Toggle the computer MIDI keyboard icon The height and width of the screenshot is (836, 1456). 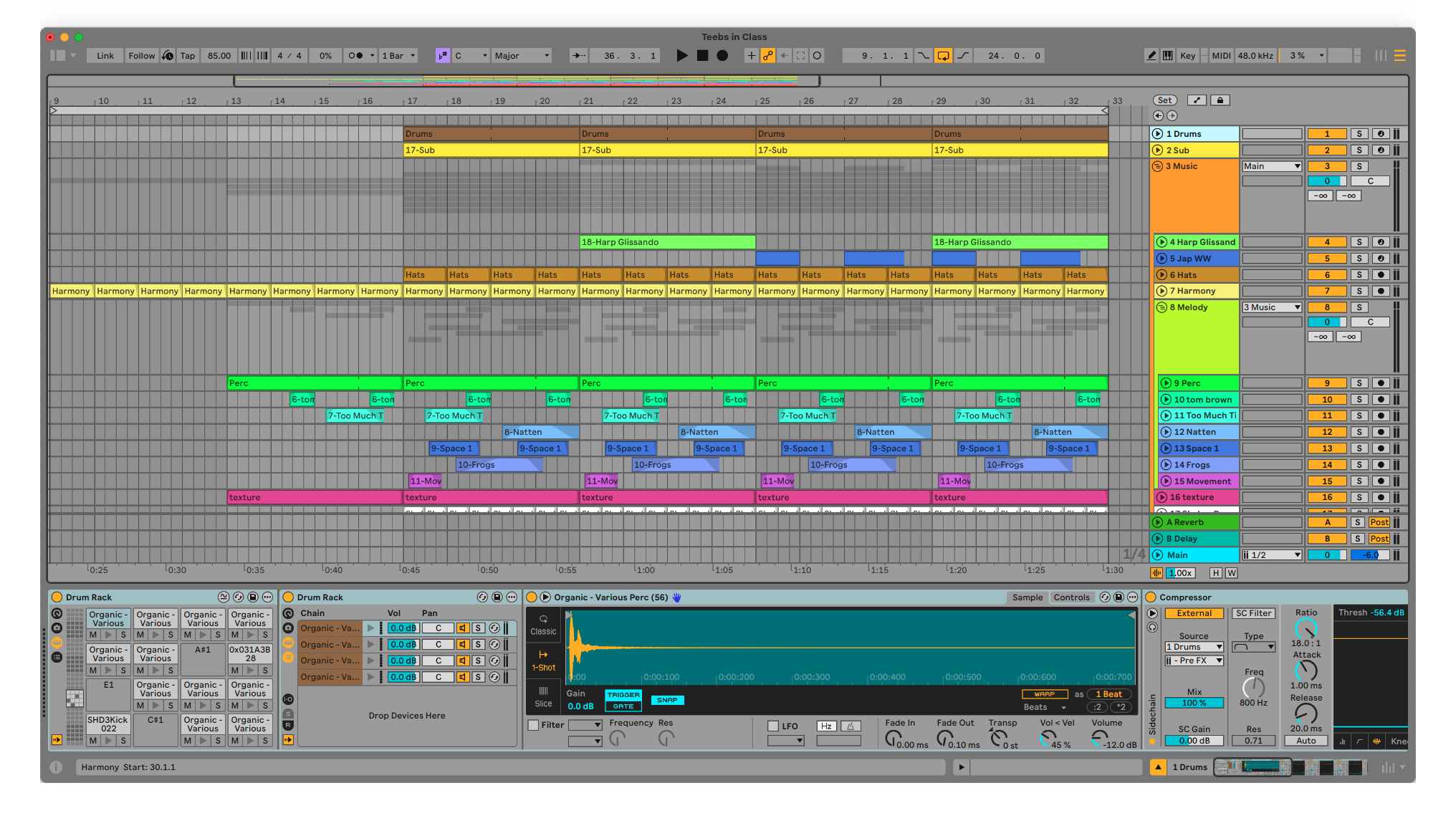click(x=1168, y=56)
